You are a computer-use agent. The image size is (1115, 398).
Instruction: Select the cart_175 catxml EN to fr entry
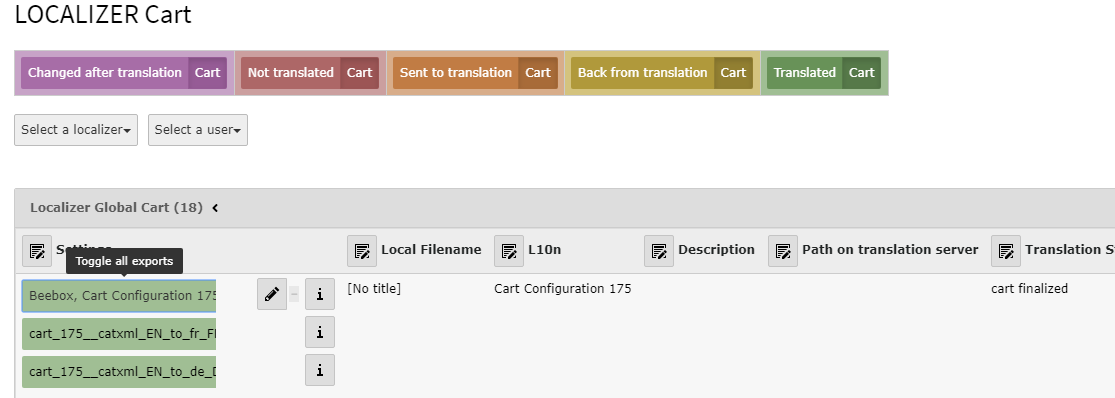(x=119, y=334)
